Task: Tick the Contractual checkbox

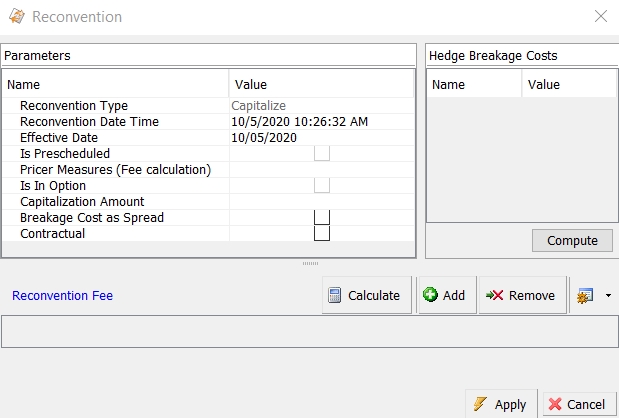Action: pyautogui.click(x=322, y=233)
